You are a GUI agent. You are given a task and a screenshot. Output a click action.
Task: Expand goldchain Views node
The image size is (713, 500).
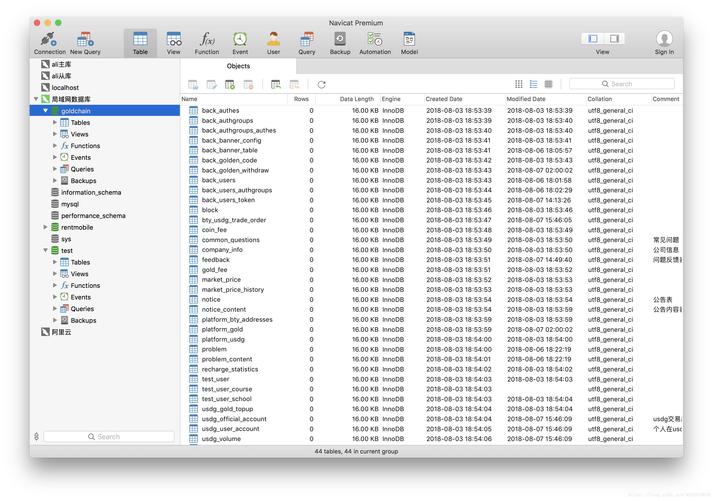(55, 134)
